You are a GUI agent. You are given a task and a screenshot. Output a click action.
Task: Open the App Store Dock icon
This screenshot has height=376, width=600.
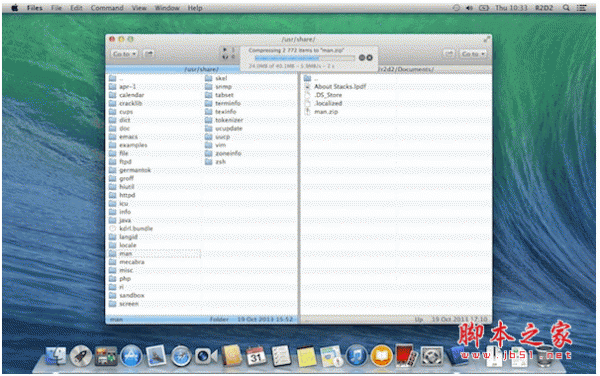tap(131, 356)
